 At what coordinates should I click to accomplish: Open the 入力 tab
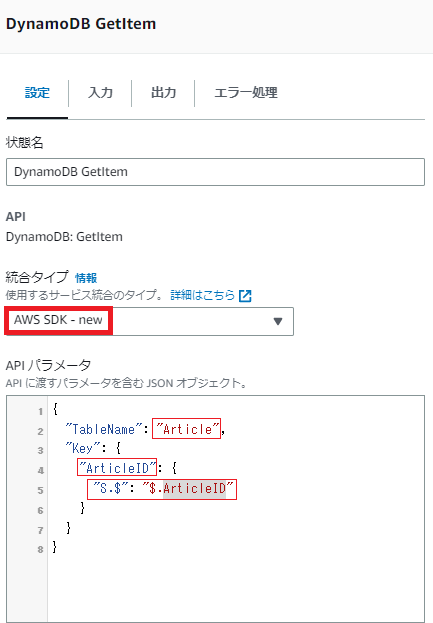101,93
